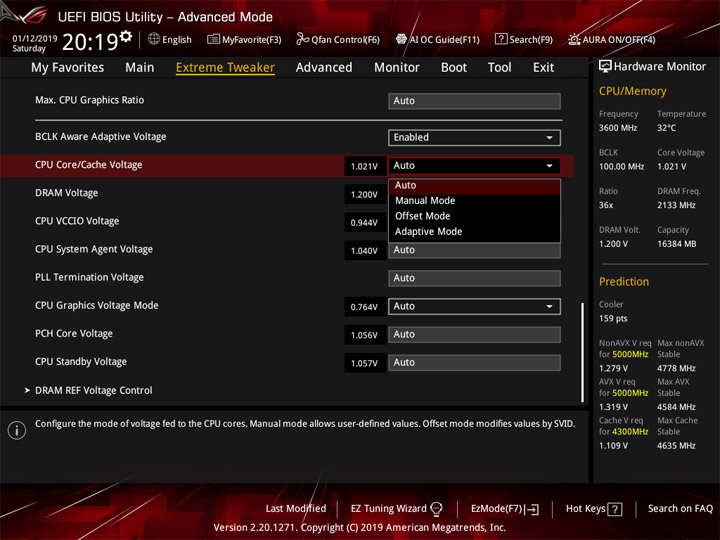Click the 1.021V CPU Core/Cache value
The width and height of the screenshot is (720, 540).
pos(365,166)
